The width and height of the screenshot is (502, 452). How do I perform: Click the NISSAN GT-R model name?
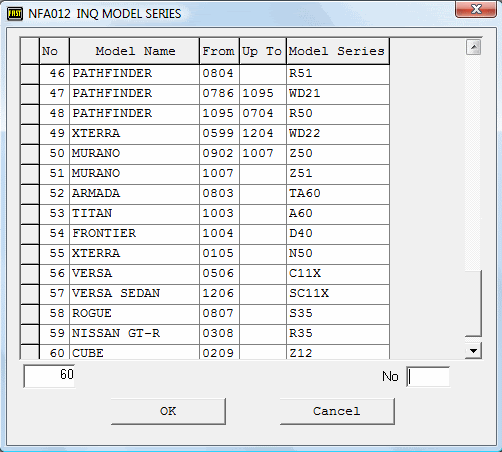tap(116, 333)
